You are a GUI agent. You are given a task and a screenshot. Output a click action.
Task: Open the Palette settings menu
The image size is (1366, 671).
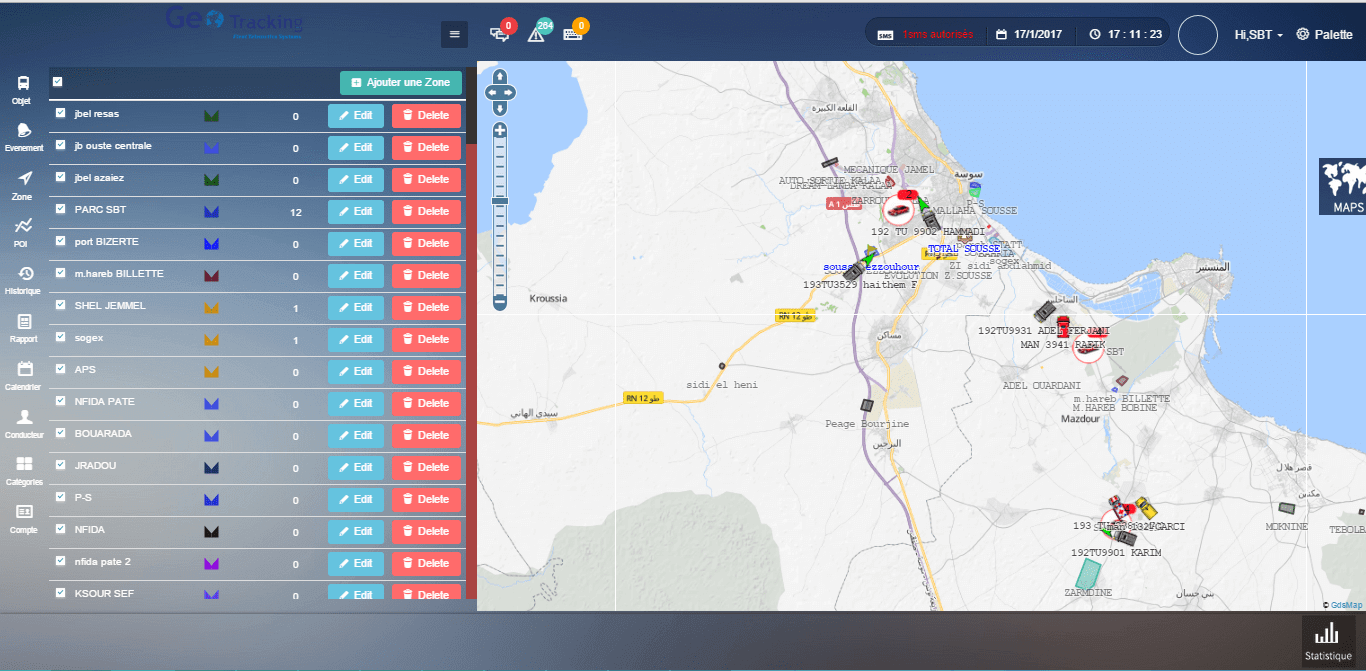pos(1324,34)
